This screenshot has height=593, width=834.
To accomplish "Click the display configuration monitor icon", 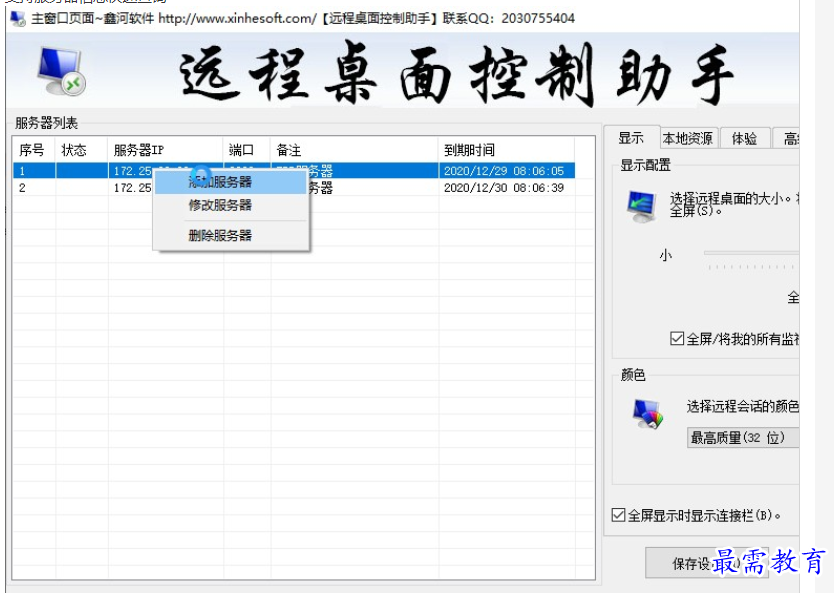I will pyautogui.click(x=641, y=206).
